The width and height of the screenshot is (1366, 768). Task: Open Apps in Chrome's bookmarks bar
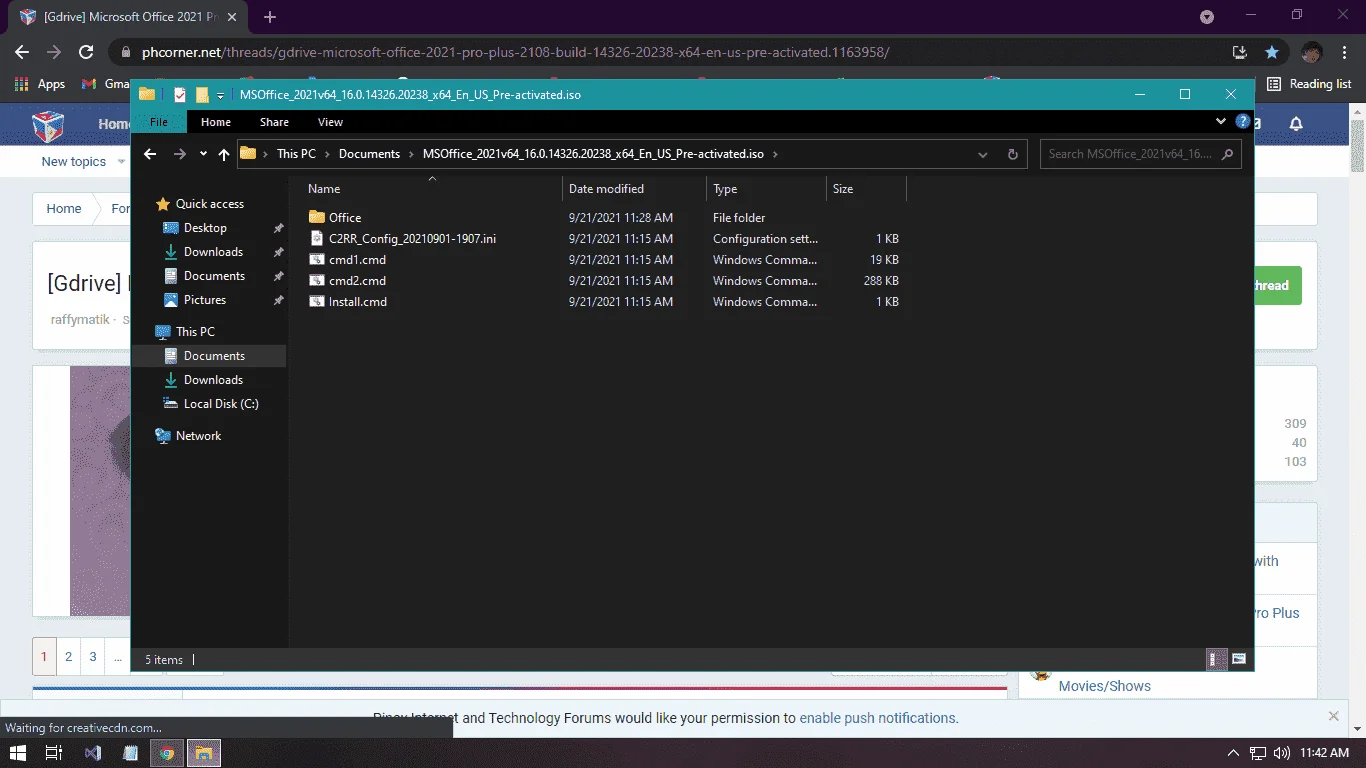(x=41, y=85)
